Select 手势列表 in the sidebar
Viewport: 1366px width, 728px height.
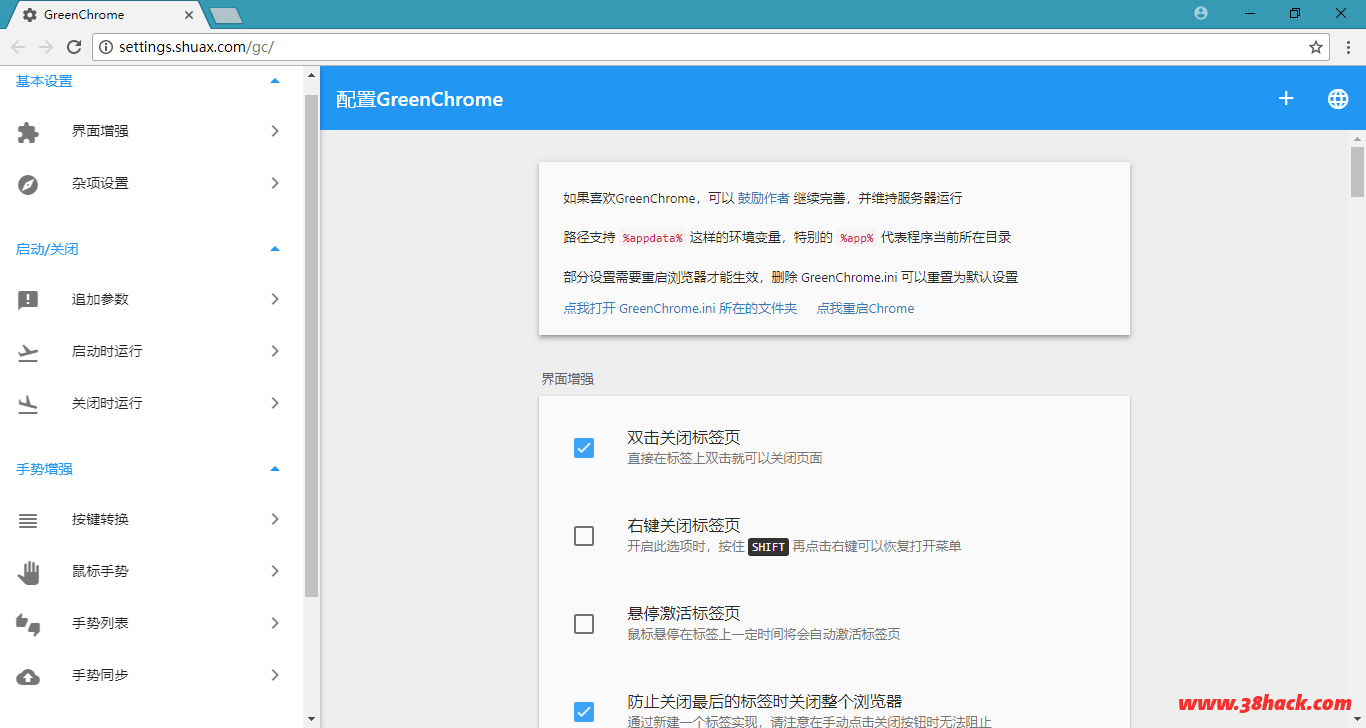point(150,623)
